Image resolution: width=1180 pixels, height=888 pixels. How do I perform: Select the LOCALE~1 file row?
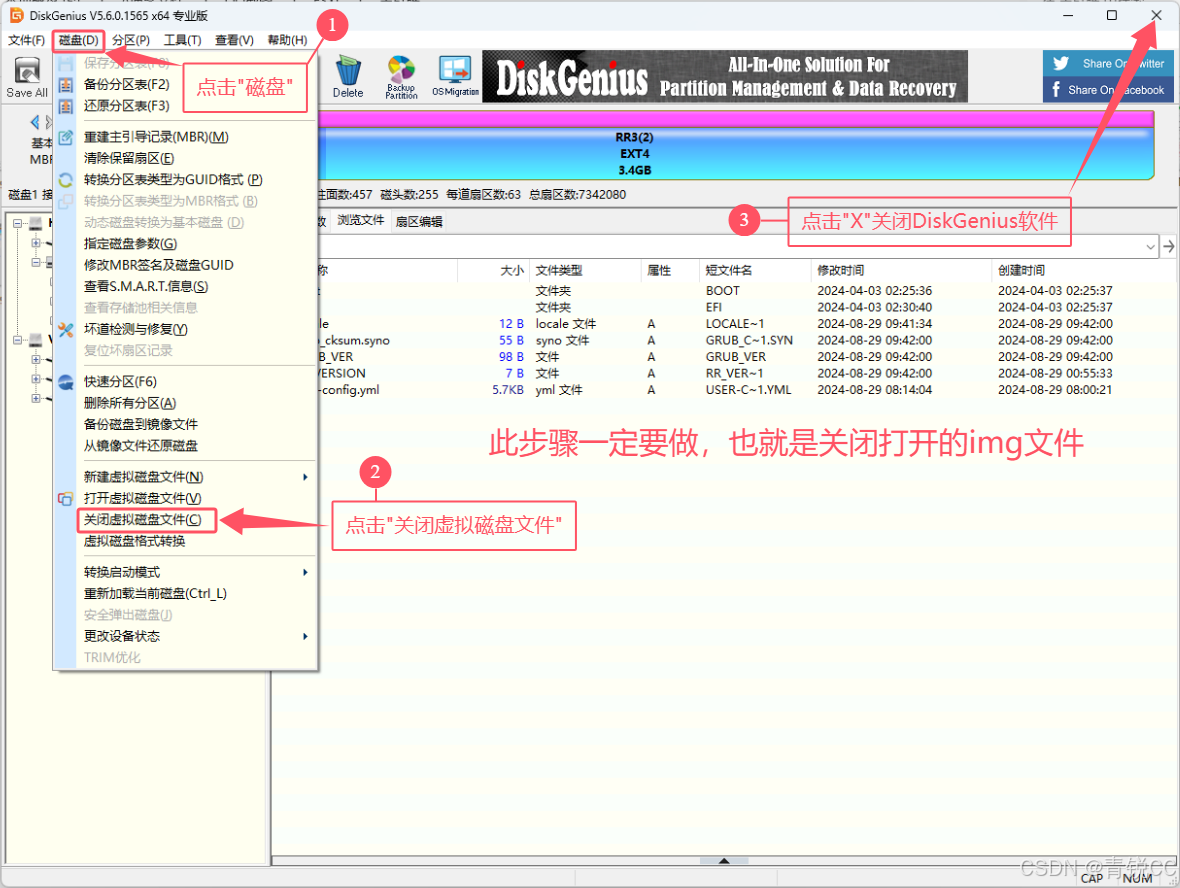(722, 324)
